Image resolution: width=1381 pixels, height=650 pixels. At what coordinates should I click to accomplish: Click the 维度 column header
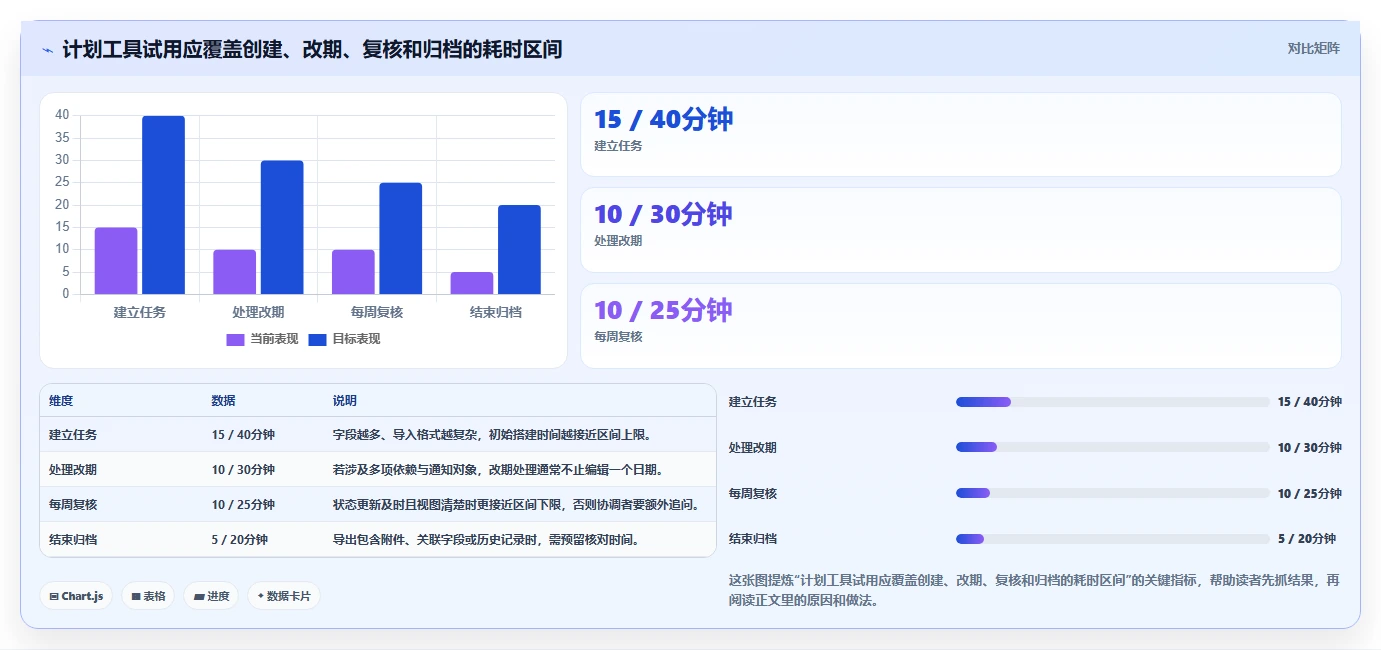[x=61, y=401]
